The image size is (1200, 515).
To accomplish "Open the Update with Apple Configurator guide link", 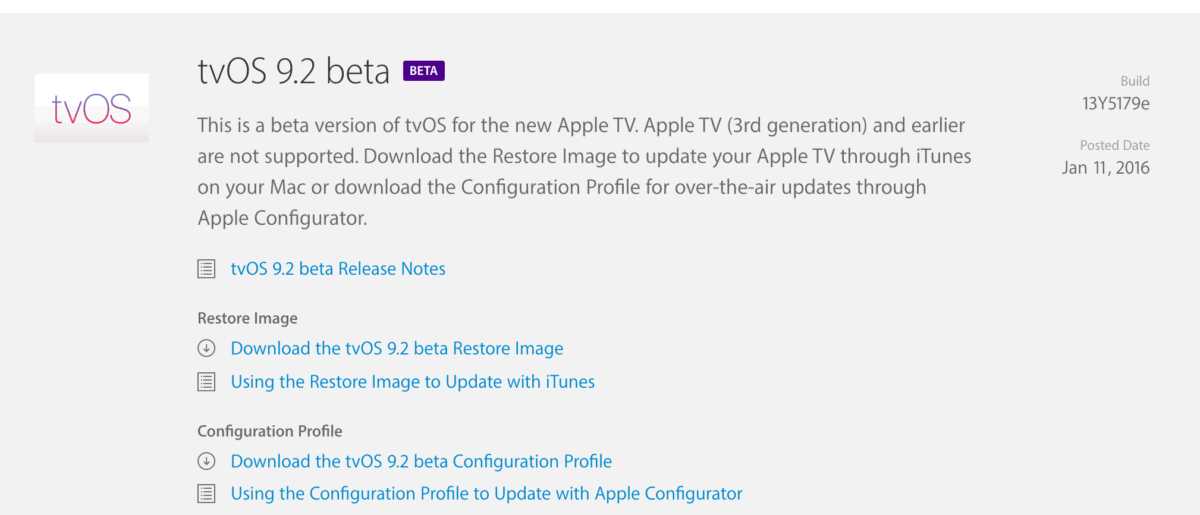I will click(x=486, y=493).
